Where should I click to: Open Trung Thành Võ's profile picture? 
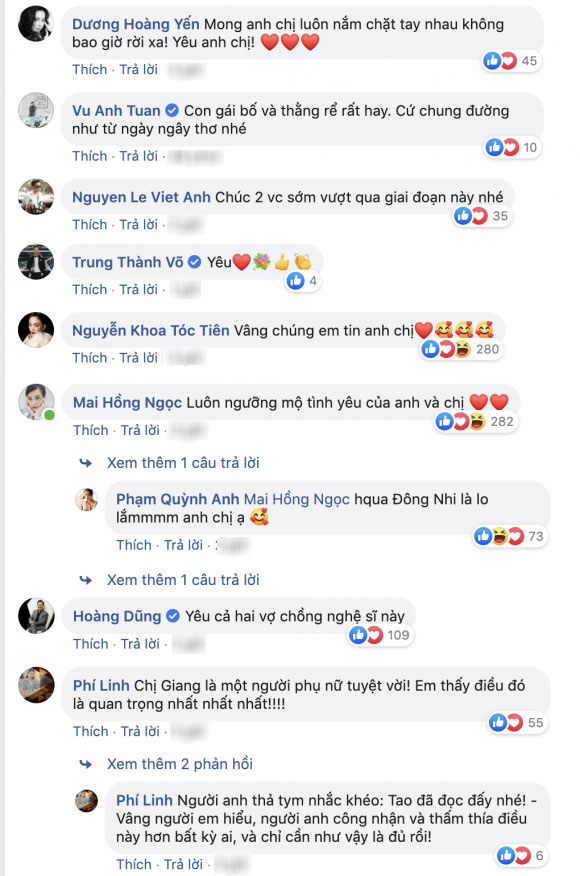coord(36,262)
